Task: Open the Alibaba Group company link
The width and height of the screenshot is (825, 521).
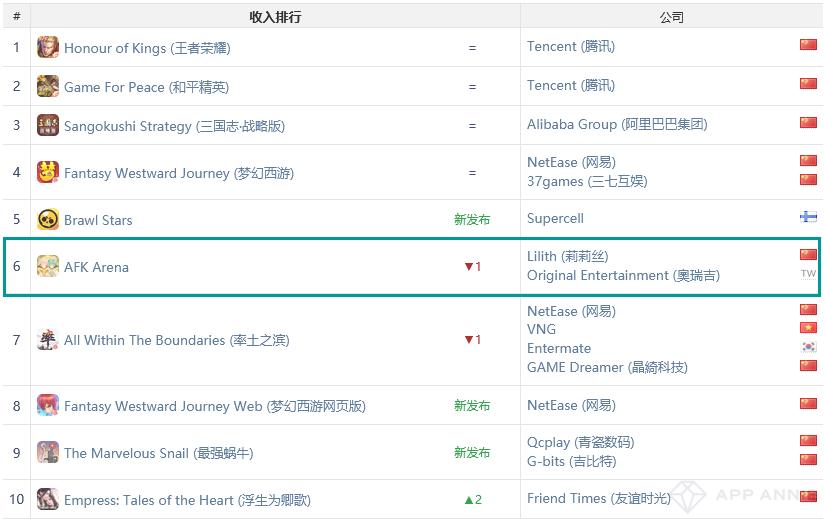Action: [617, 124]
